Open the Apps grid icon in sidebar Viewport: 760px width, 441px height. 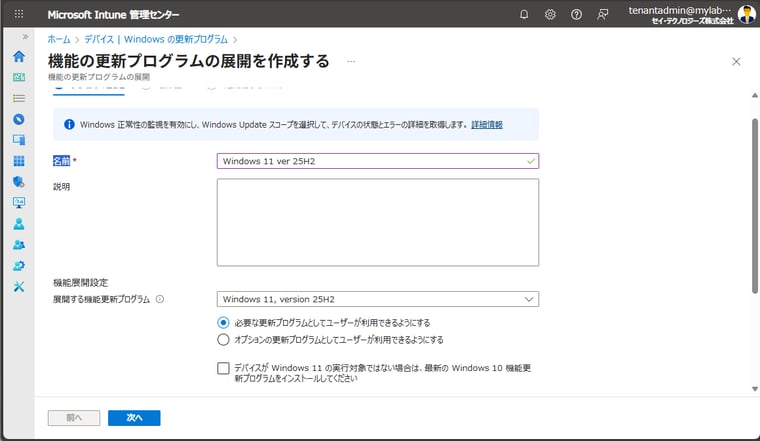point(18,161)
